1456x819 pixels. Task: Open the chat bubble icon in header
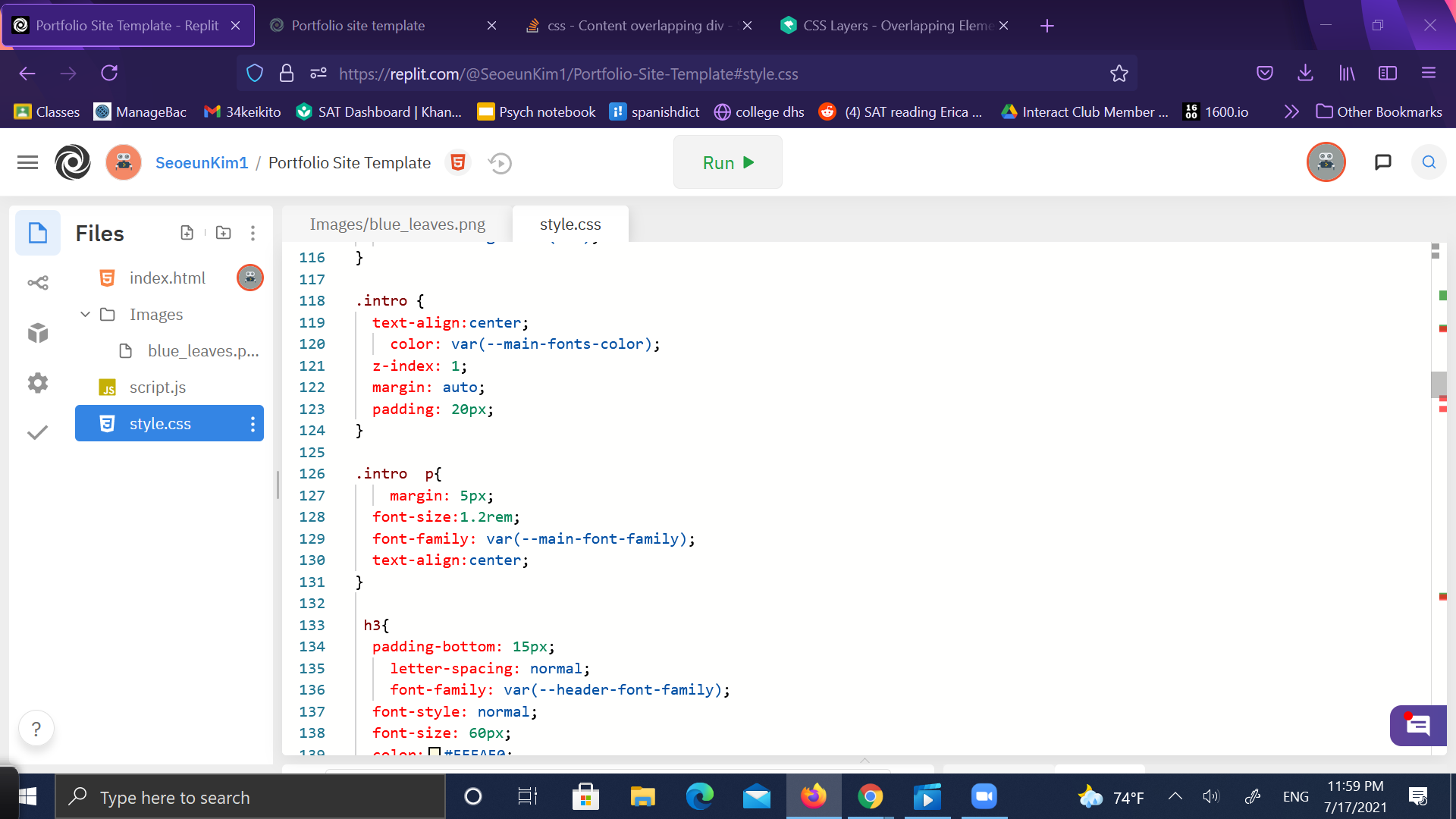click(1382, 162)
